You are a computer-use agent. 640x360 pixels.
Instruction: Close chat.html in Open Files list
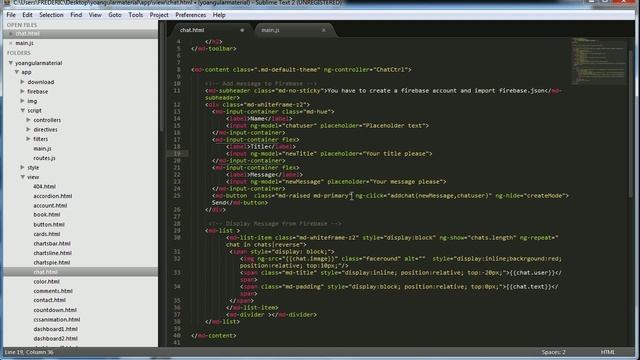click(x=11, y=33)
